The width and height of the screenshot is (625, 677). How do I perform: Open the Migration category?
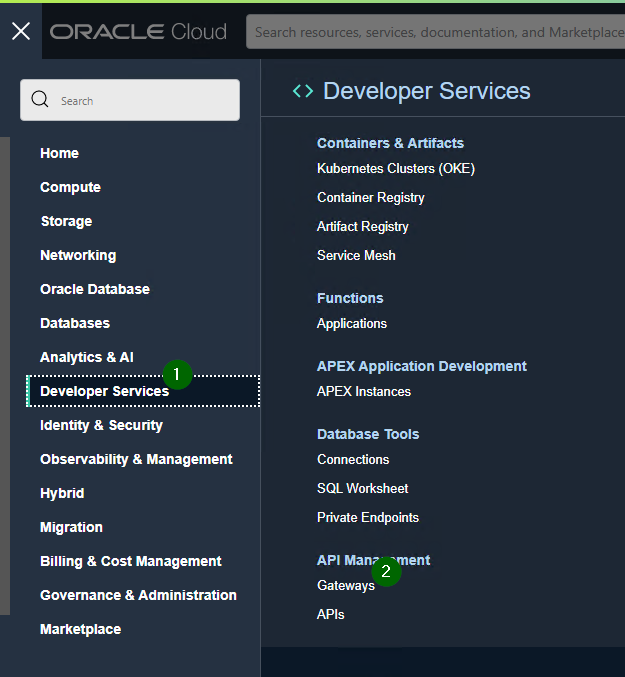click(x=72, y=528)
